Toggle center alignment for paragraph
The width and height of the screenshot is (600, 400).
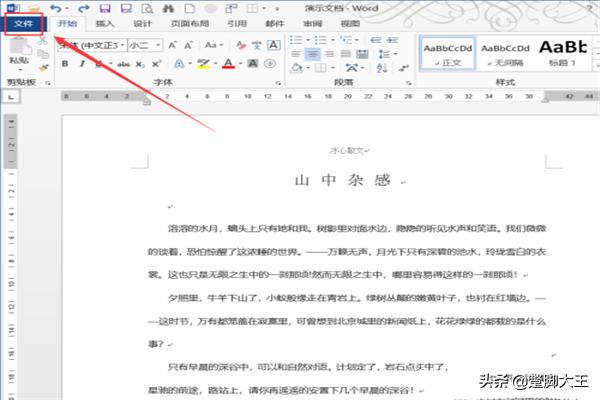(x=312, y=53)
